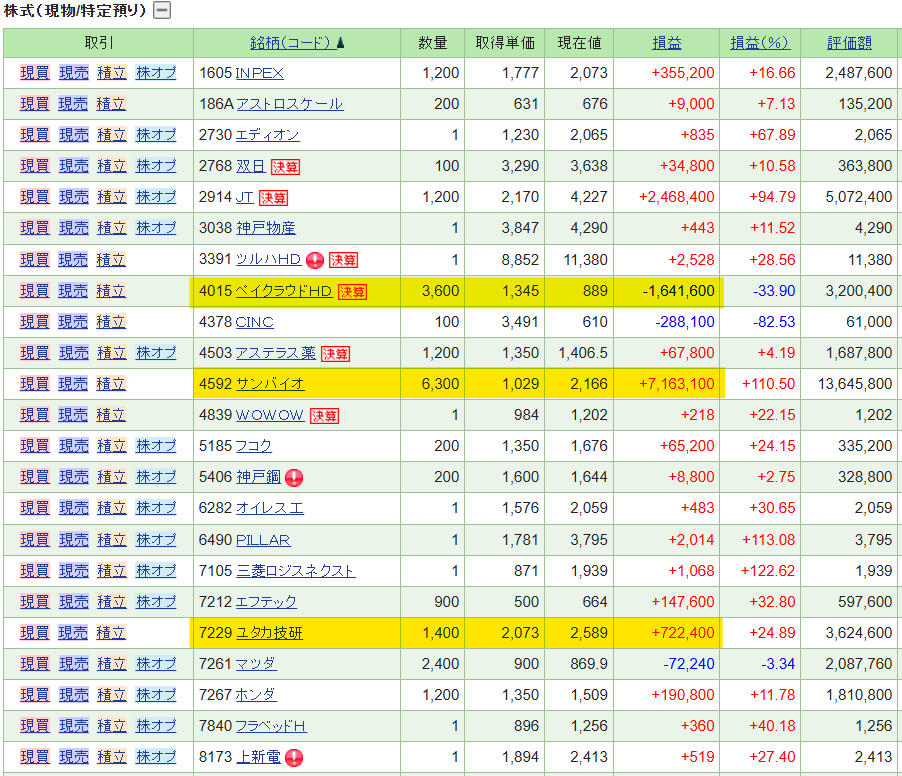Click 株オプ on the マツダ row
The width and height of the screenshot is (902, 776).
pyautogui.click(x=156, y=664)
